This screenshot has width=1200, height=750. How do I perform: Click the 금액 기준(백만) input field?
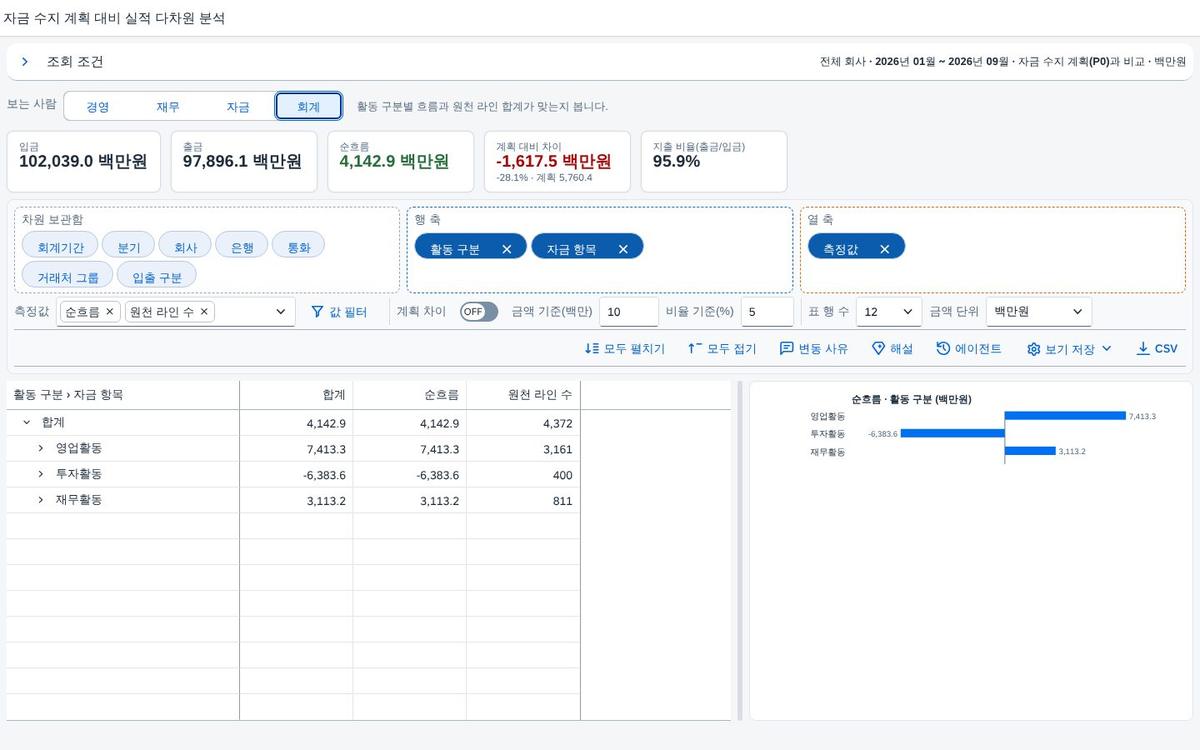point(629,312)
